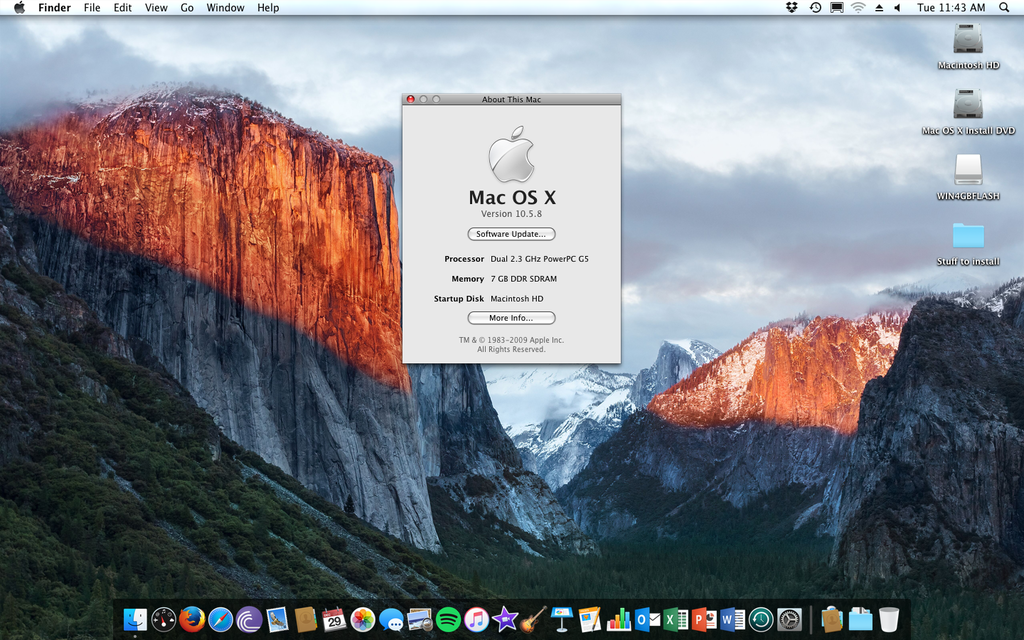The height and width of the screenshot is (640, 1024).
Task: Open the volume control in menu bar
Action: [898, 7]
